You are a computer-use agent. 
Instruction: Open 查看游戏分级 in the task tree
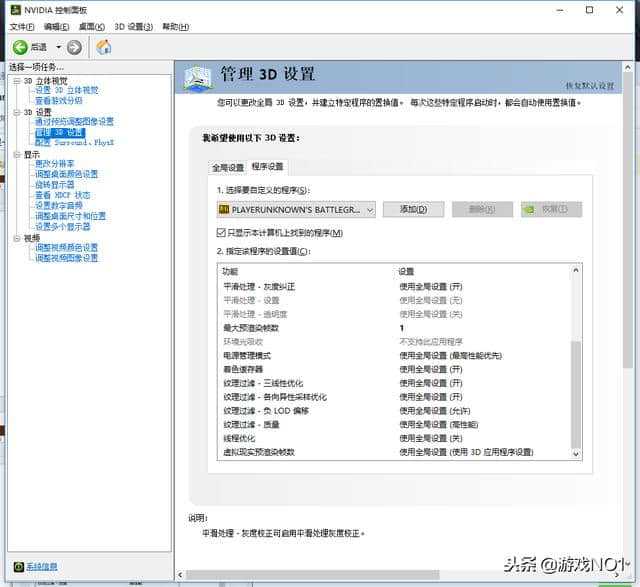coord(59,100)
